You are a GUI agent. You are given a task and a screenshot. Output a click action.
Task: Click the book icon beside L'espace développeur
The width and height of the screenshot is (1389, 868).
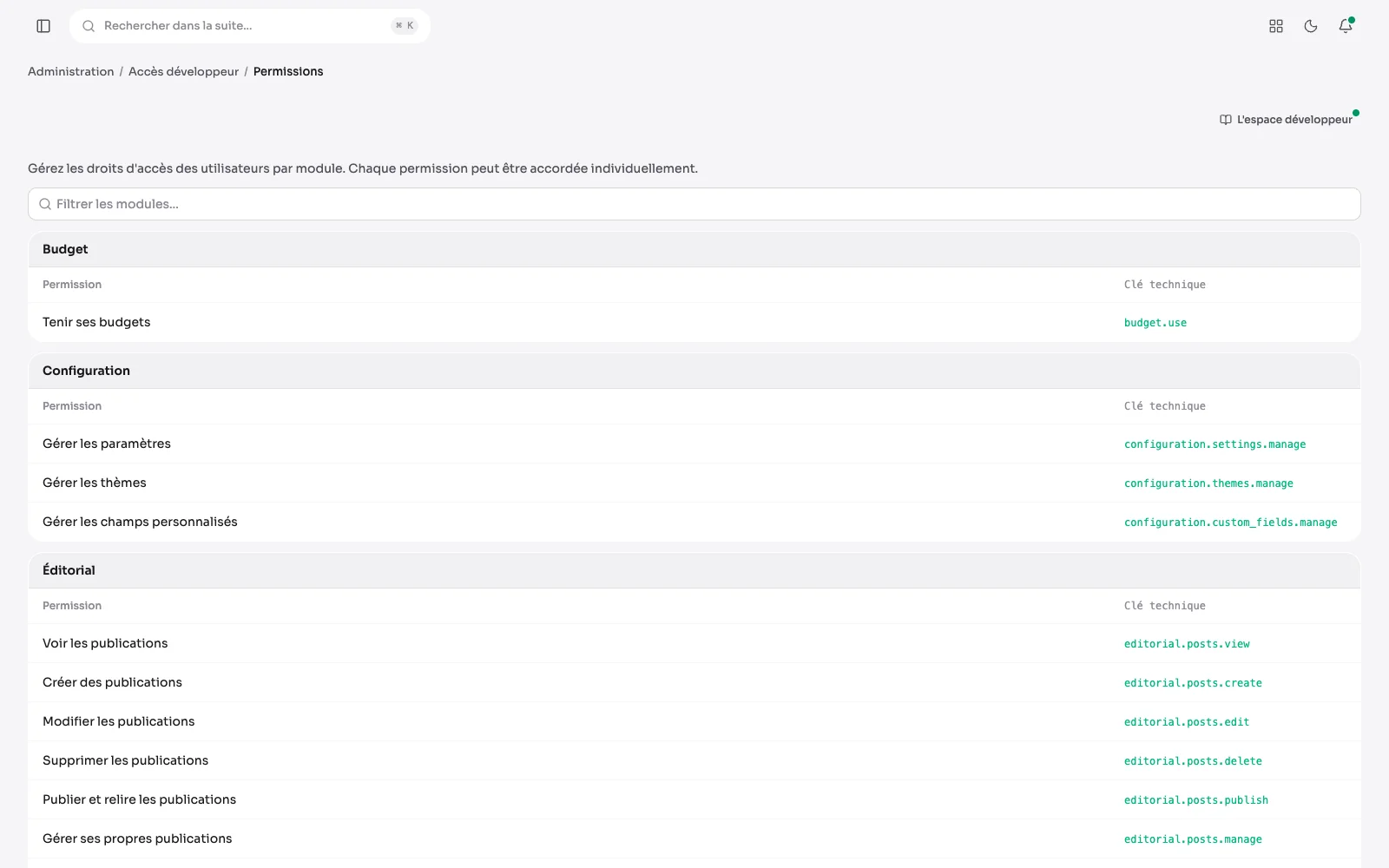[x=1226, y=120]
